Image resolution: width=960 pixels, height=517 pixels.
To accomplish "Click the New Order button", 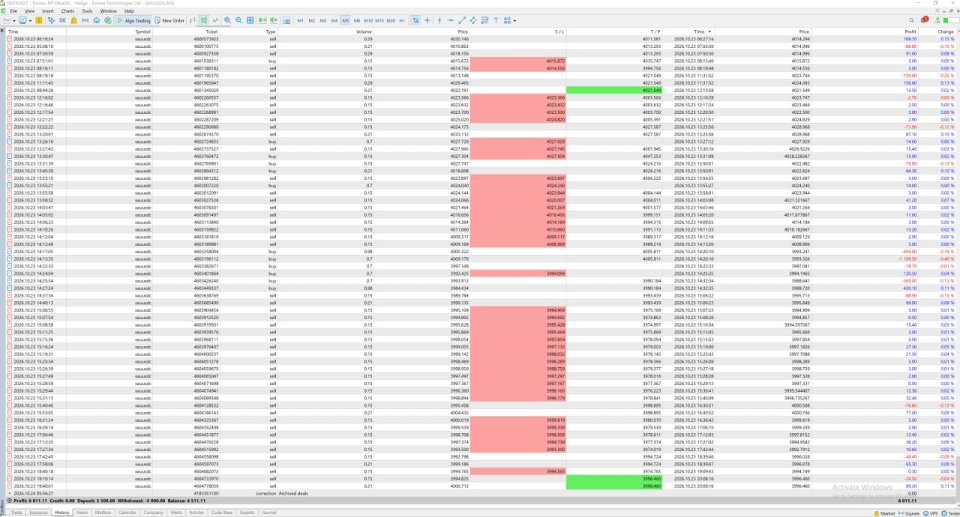I will [x=170, y=20].
